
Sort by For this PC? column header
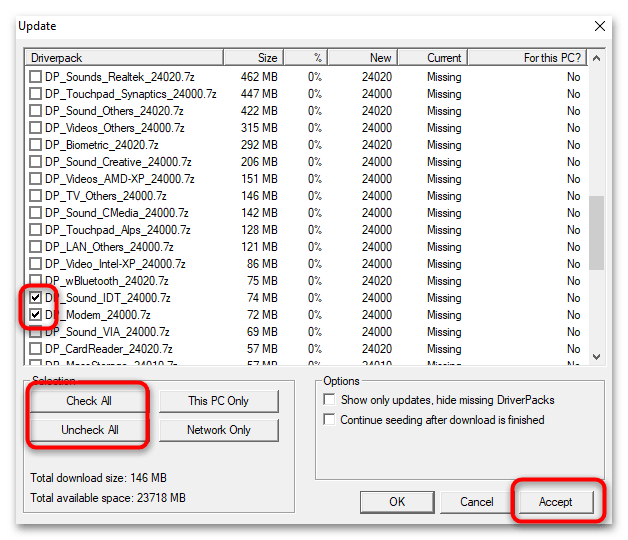click(x=527, y=58)
